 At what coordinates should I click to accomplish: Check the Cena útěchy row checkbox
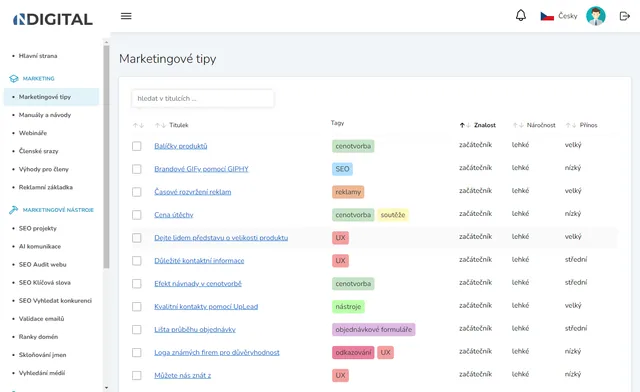tap(137, 215)
